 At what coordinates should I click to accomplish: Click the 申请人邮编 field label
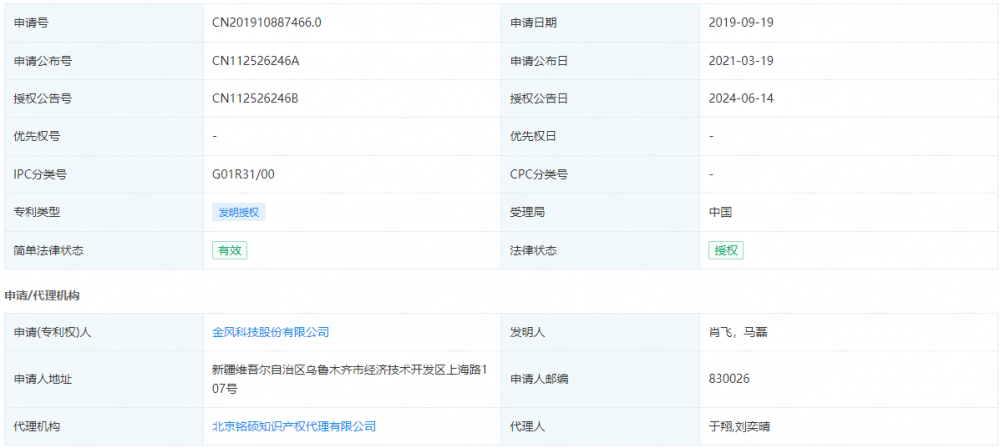(x=540, y=379)
